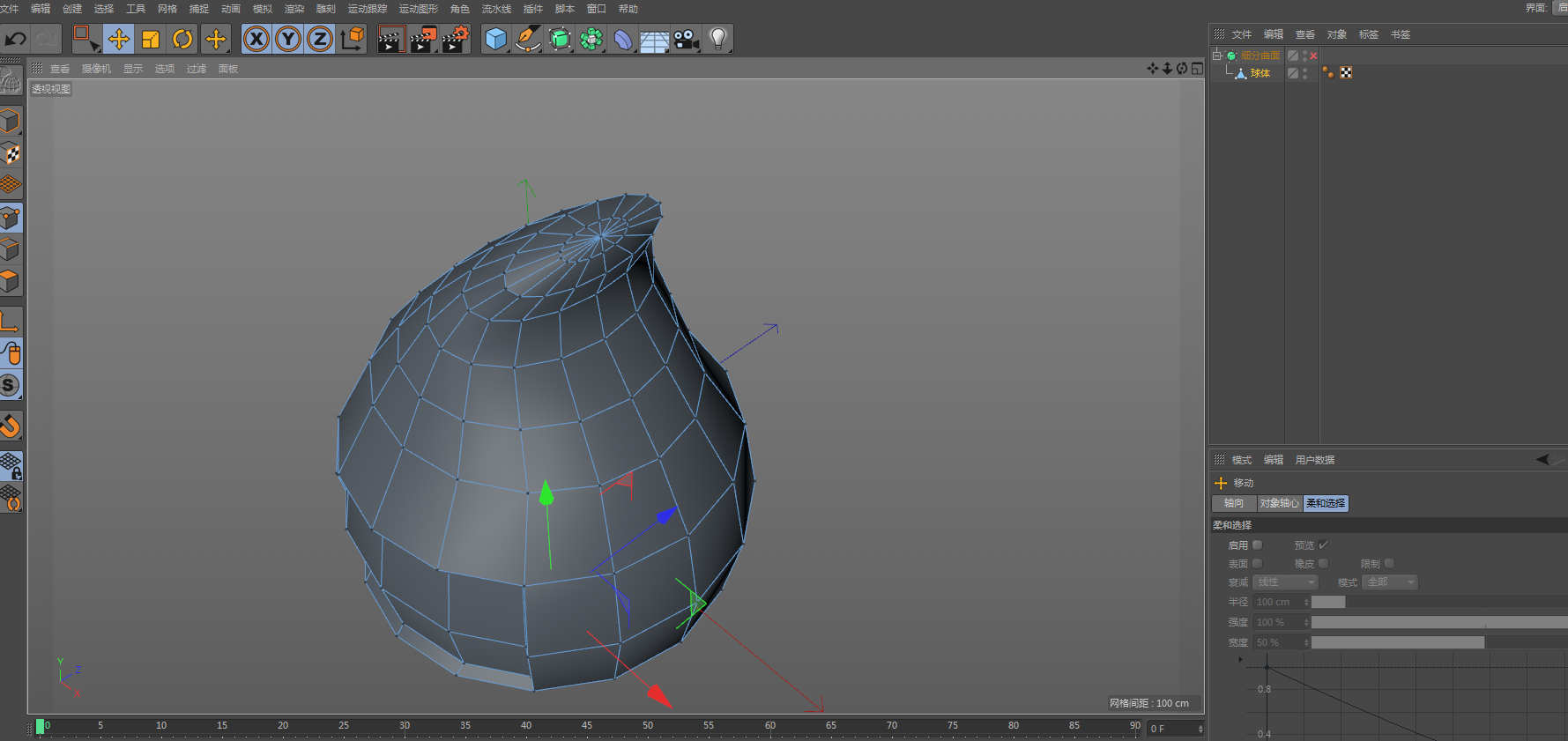Image resolution: width=1568 pixels, height=741 pixels.
Task: Add a Camera object via toolbar icon
Action: click(686, 39)
